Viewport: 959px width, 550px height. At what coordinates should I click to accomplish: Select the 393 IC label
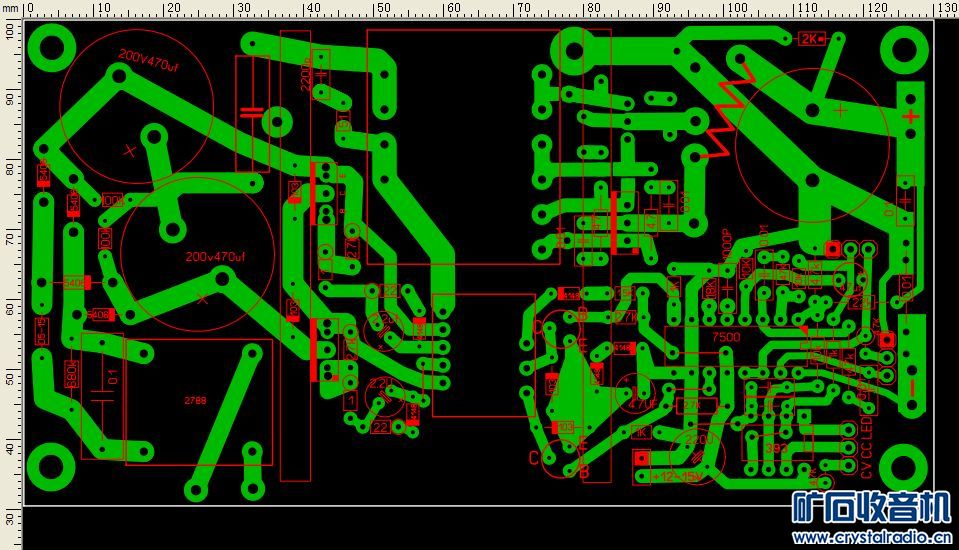pos(776,448)
